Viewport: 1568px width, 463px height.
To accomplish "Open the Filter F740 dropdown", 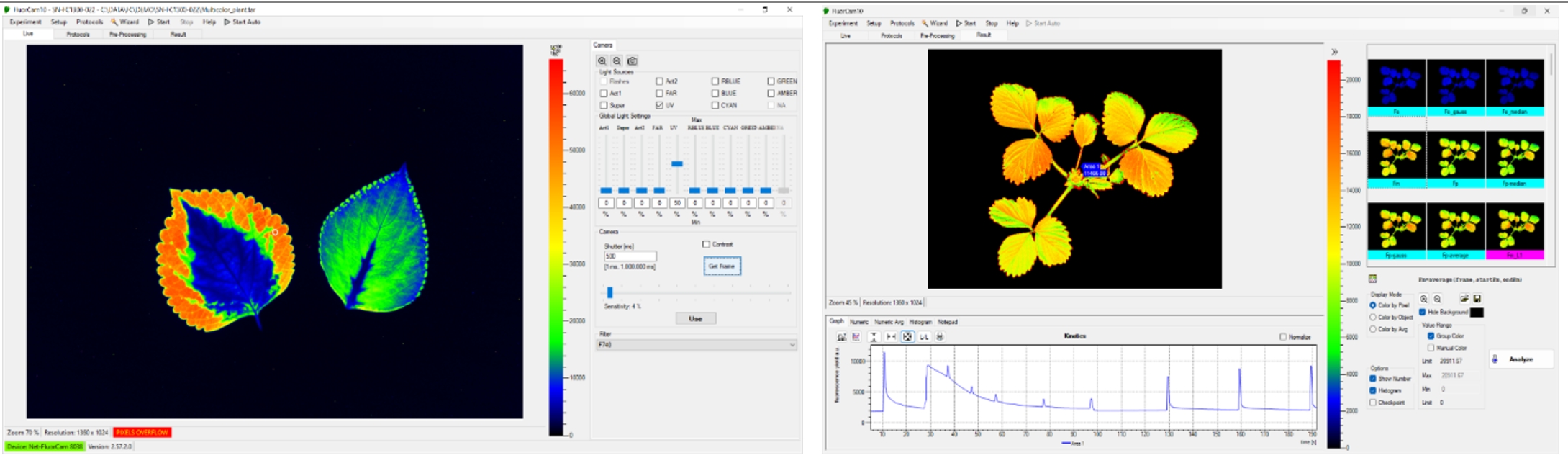I will click(696, 345).
